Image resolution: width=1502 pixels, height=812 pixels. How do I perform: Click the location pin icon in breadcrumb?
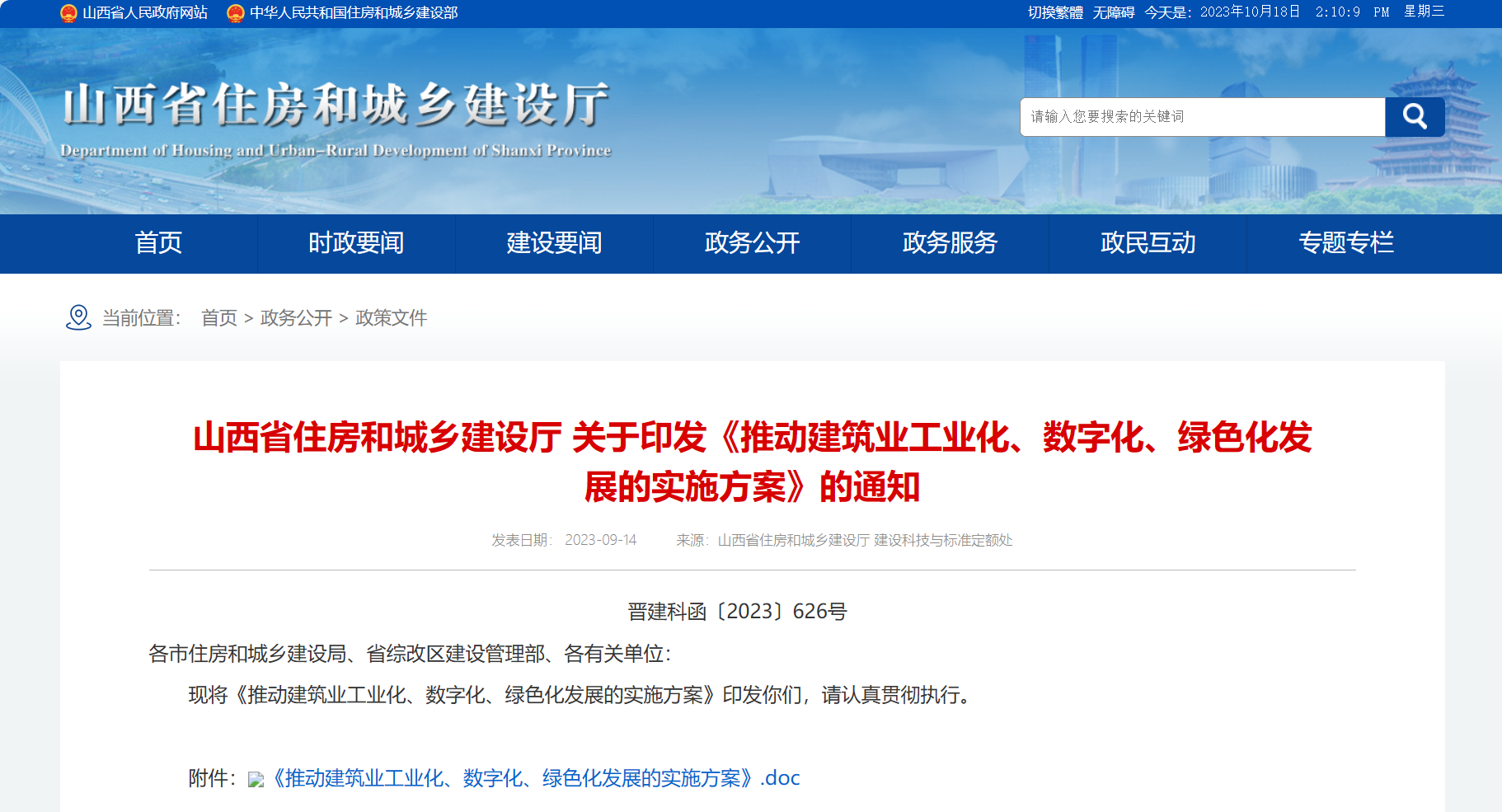78,317
